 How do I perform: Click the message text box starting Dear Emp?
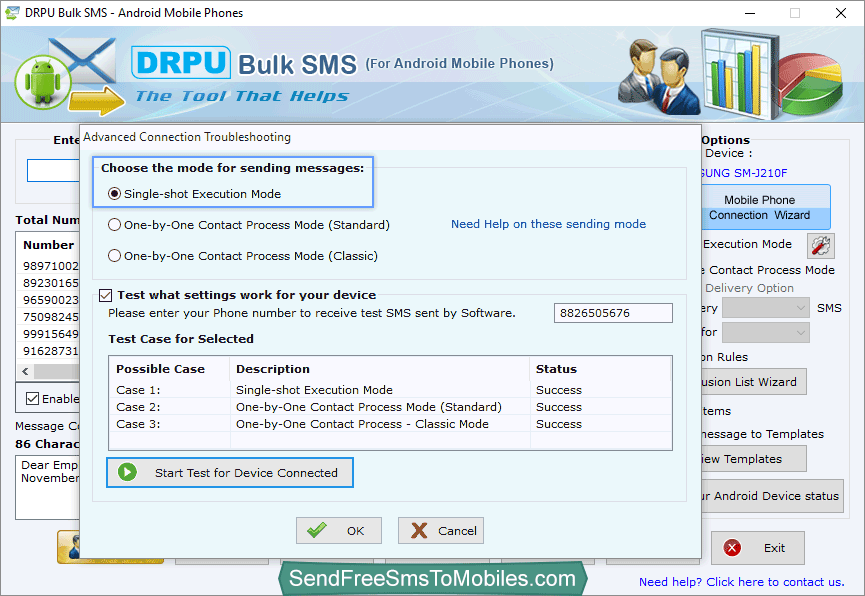tap(48, 487)
